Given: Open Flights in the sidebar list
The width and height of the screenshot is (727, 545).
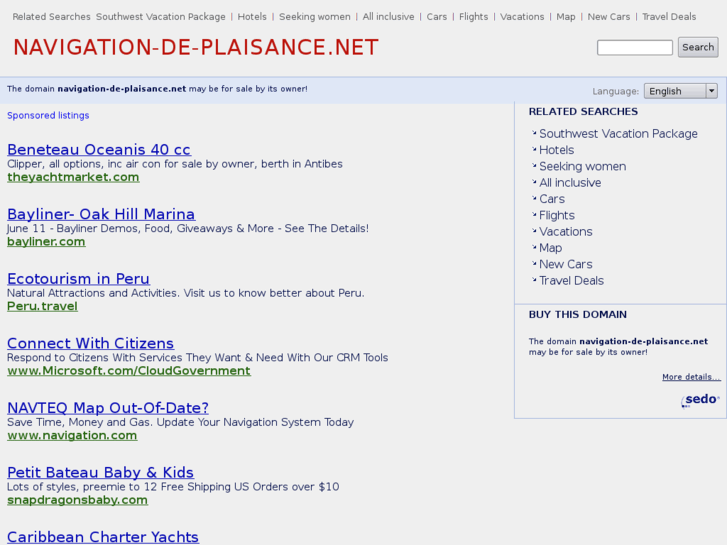Looking at the screenshot, I should (557, 215).
